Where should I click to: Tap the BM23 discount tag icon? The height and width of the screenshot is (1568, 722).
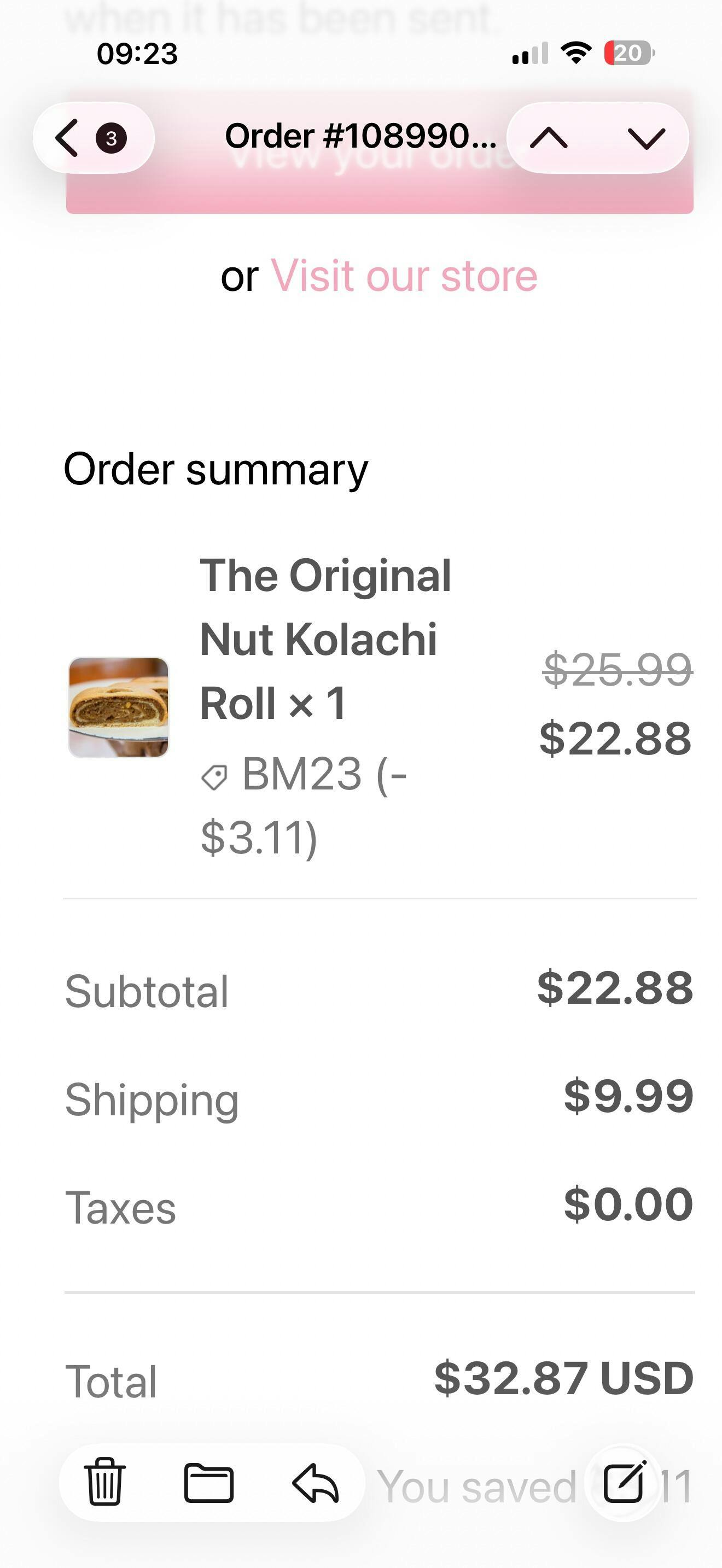click(x=214, y=777)
